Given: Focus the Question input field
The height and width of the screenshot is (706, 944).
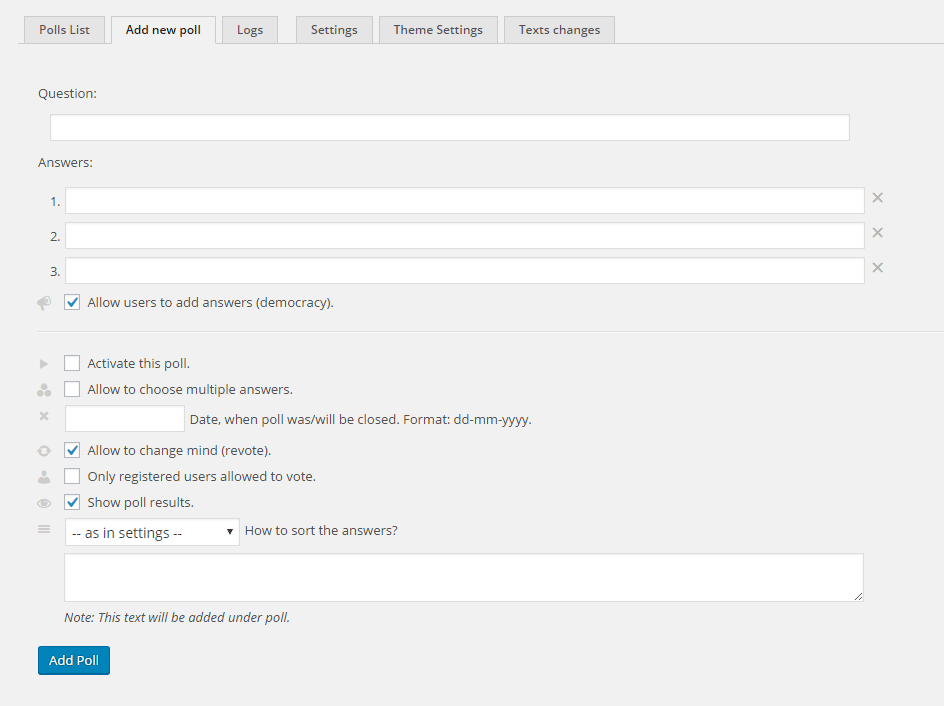Looking at the screenshot, I should coord(450,128).
